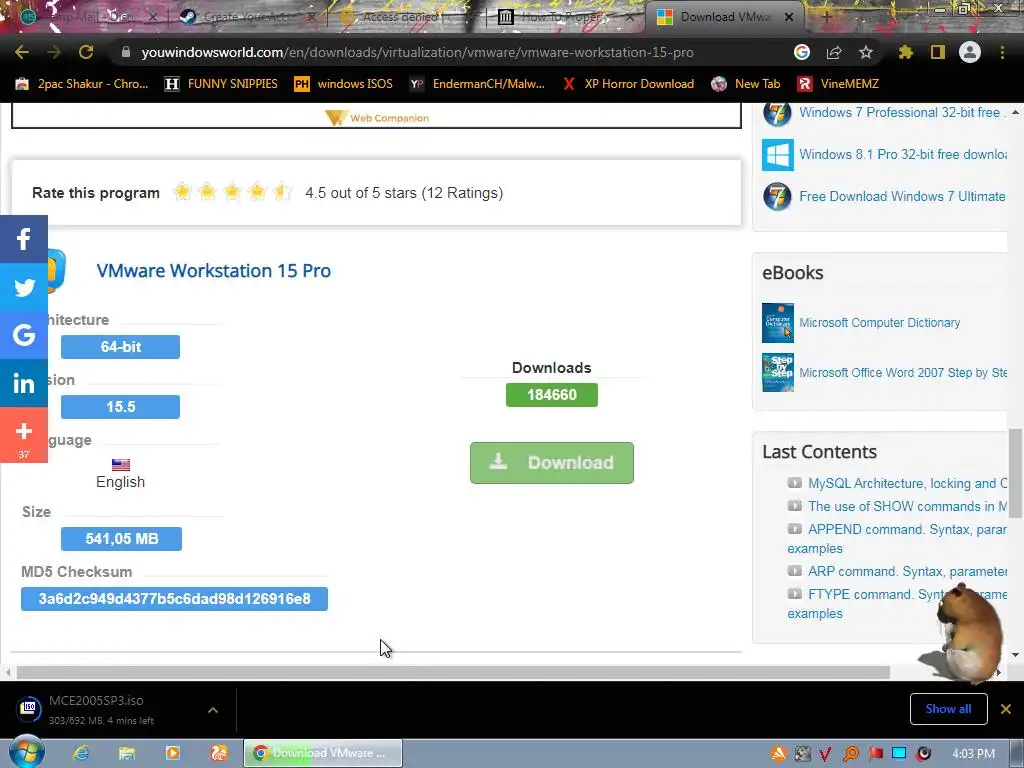The width and height of the screenshot is (1024, 768).
Task: Share on Twitter via sidebar icon
Action: (x=24, y=287)
